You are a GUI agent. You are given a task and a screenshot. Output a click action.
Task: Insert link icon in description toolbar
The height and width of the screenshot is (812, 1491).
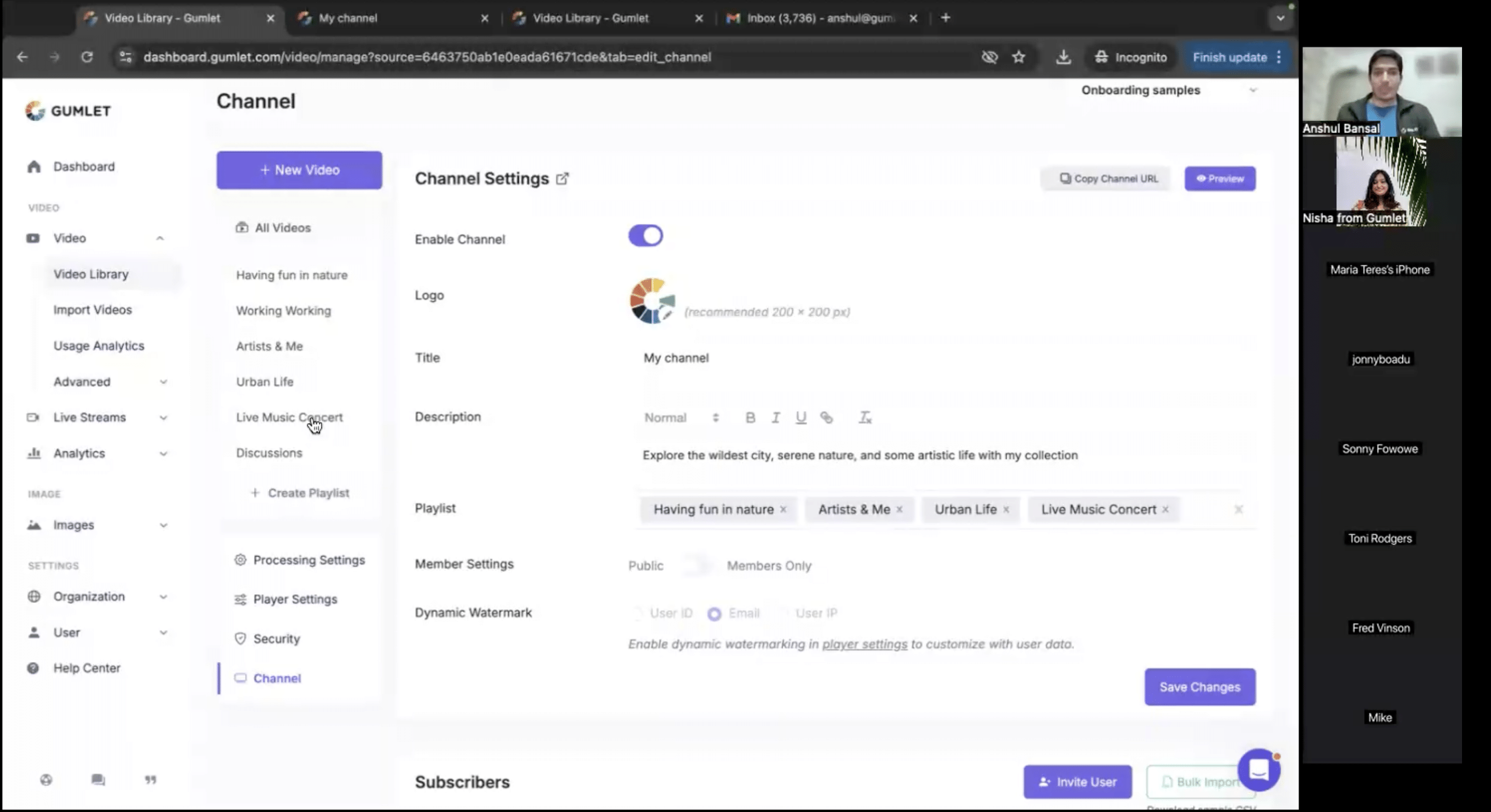pyautogui.click(x=826, y=417)
